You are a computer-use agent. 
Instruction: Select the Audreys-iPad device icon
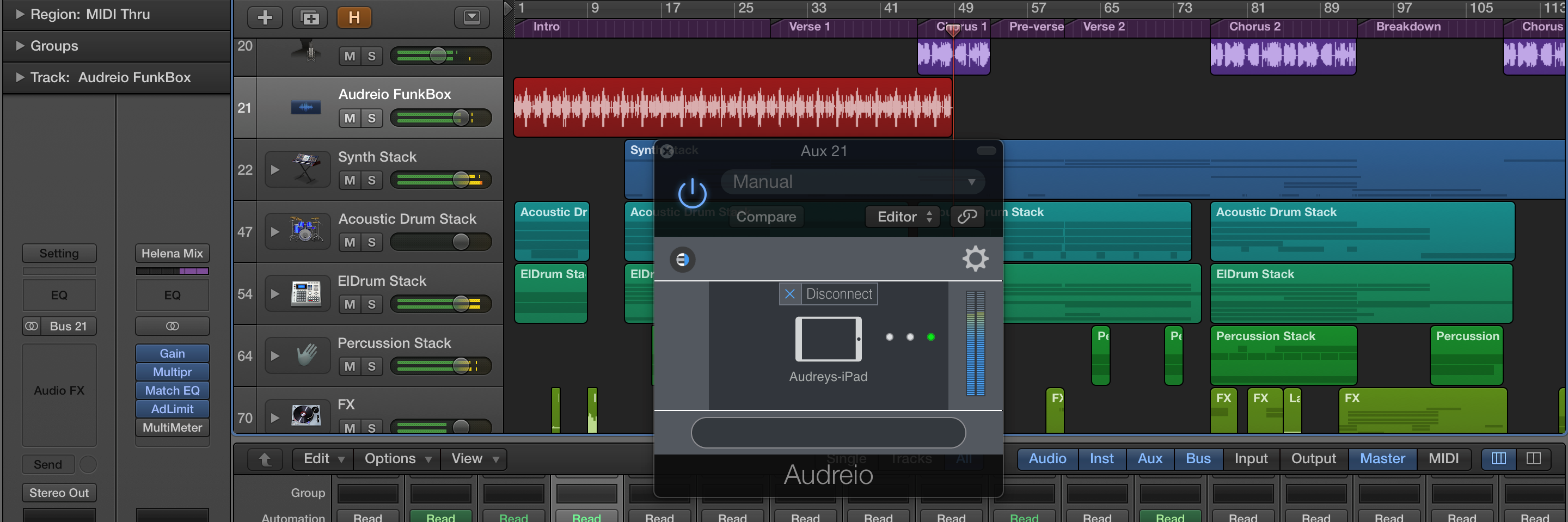click(829, 339)
